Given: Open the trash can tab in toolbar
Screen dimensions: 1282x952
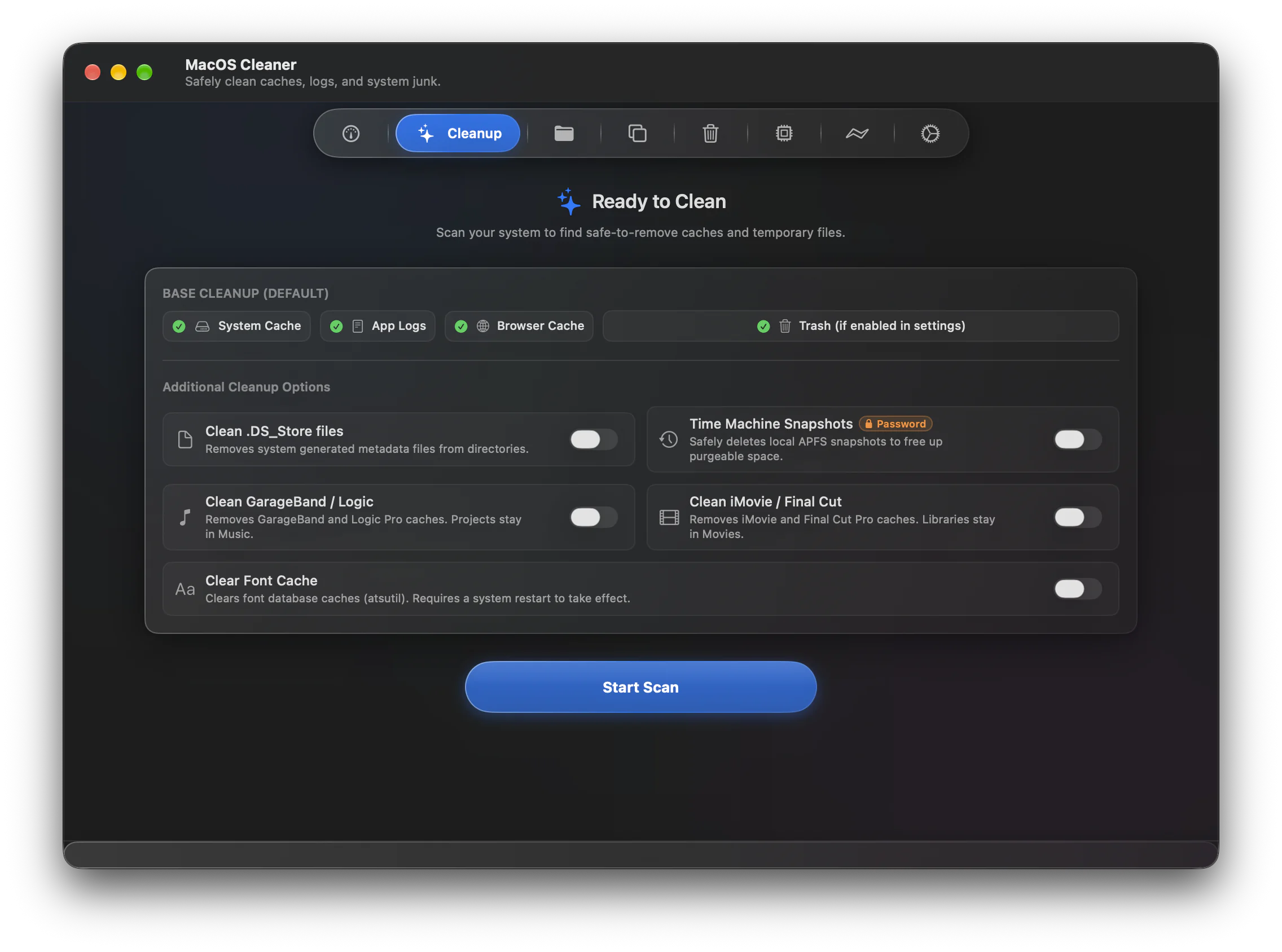Looking at the screenshot, I should [710, 134].
